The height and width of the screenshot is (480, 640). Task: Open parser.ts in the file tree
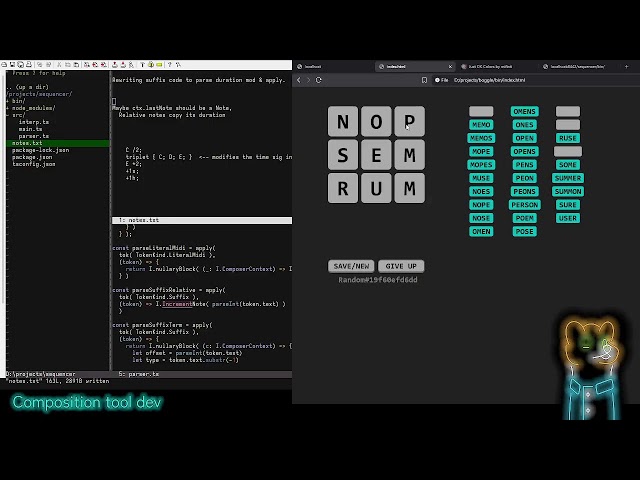(x=34, y=136)
